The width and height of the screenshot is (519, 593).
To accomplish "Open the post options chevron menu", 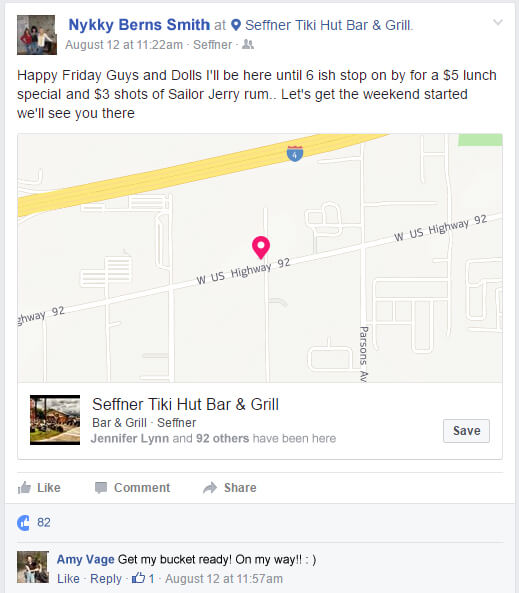I will click(498, 23).
